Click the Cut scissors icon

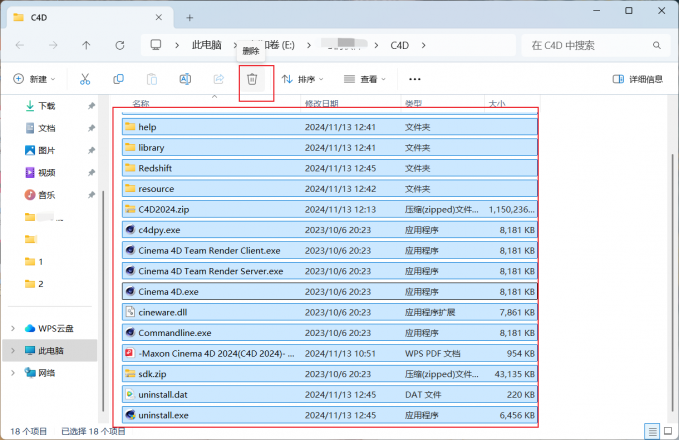[85, 79]
